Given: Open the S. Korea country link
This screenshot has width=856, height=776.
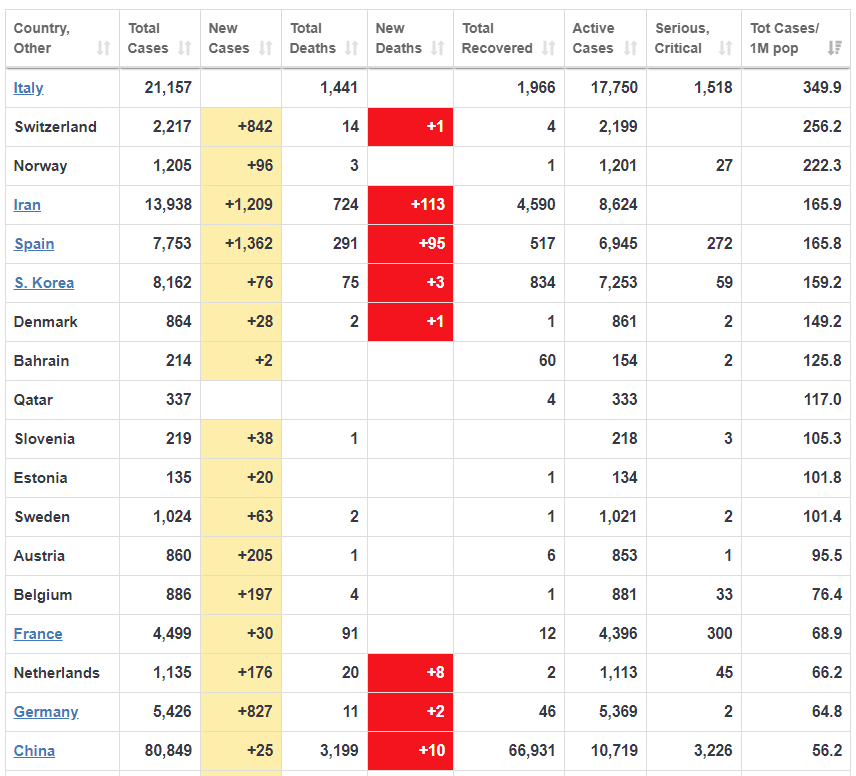Looking at the screenshot, I should [44, 283].
